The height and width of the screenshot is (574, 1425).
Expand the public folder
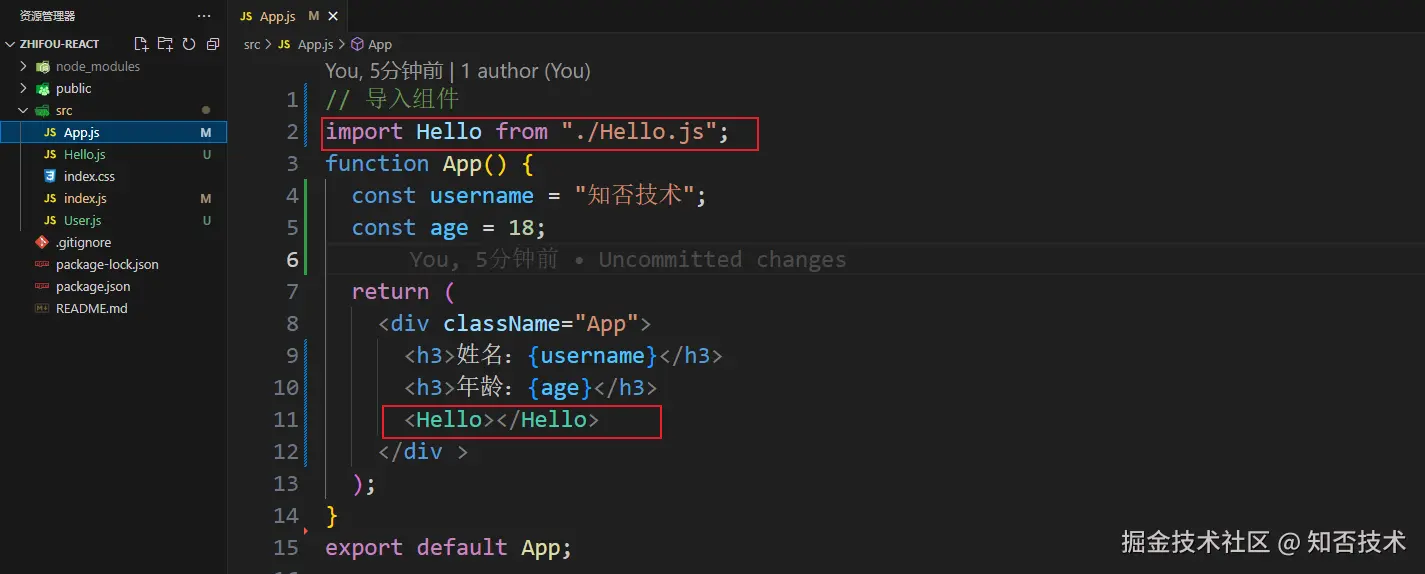(x=23, y=88)
